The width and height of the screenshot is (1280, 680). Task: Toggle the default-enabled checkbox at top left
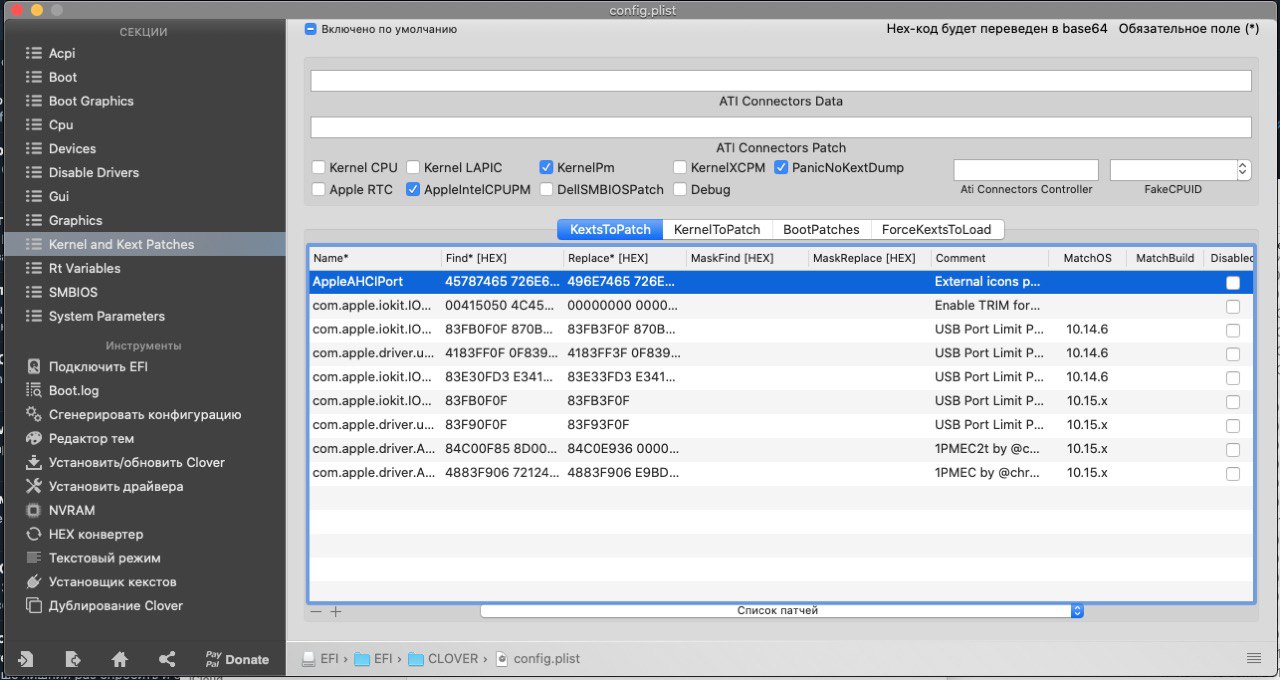click(x=311, y=29)
